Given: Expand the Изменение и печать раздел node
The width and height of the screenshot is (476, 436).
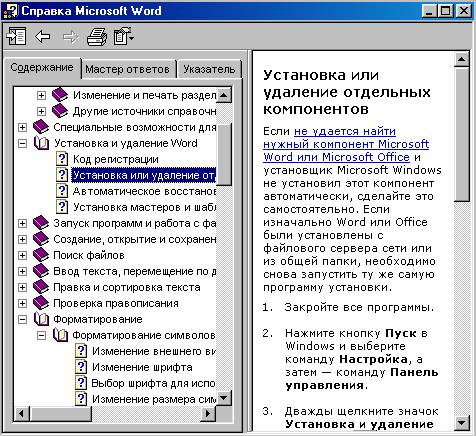Looking at the screenshot, I should [x=41, y=95].
